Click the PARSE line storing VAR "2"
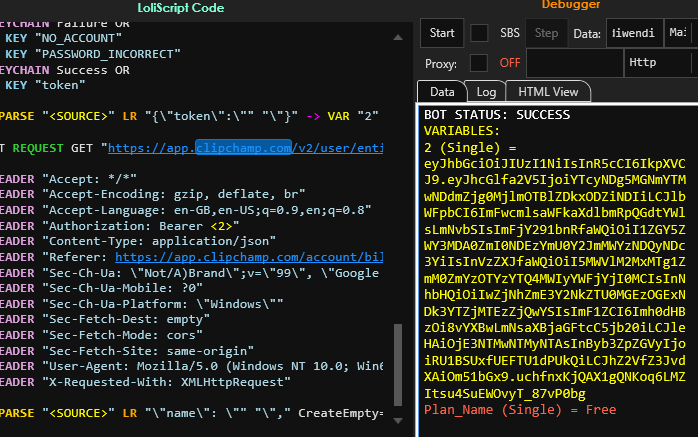Image resolution: width=698 pixels, height=437 pixels. (x=189, y=116)
